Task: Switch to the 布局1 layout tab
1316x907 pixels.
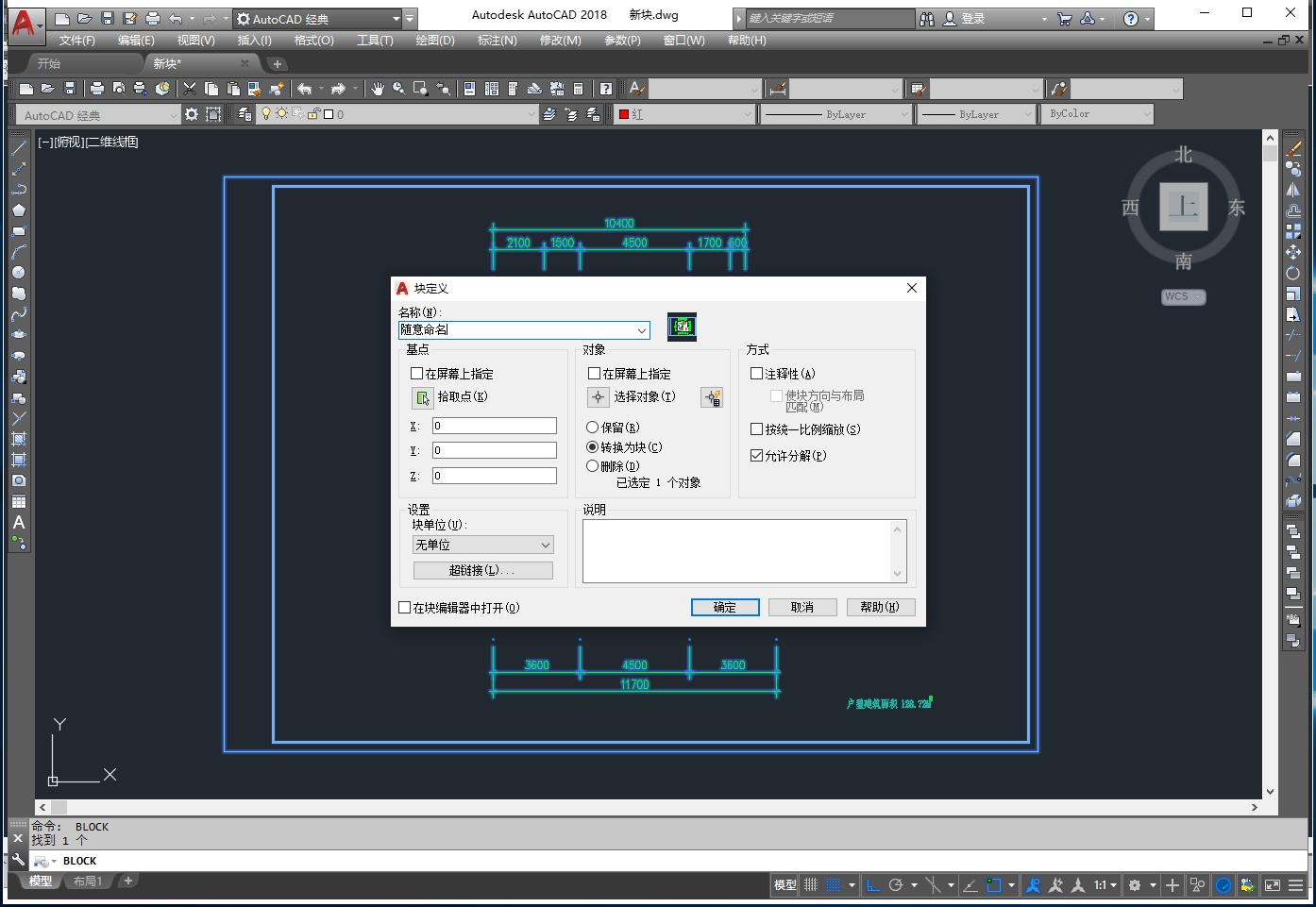Action: click(87, 882)
